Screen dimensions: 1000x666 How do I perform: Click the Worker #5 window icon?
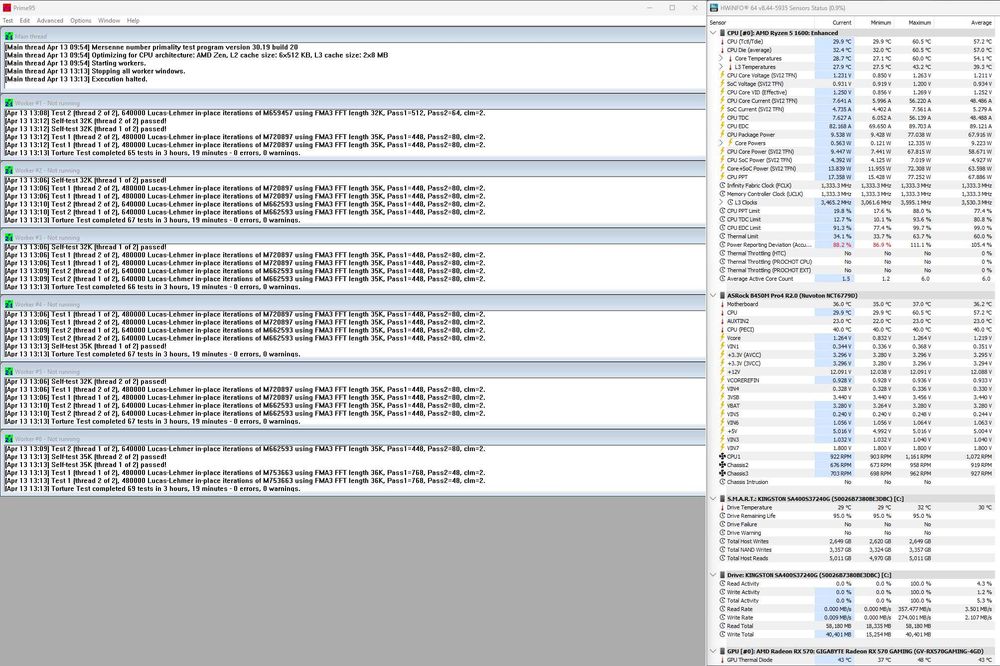(9, 371)
